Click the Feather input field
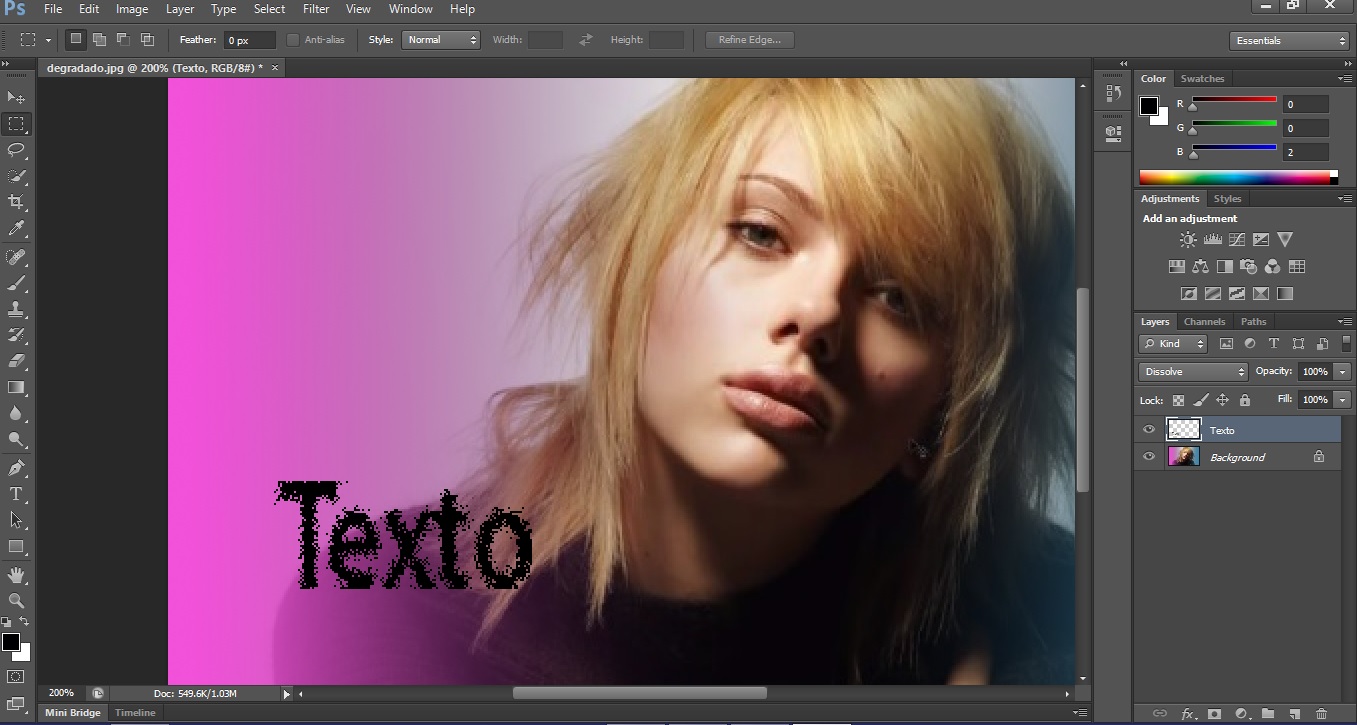 (x=250, y=40)
